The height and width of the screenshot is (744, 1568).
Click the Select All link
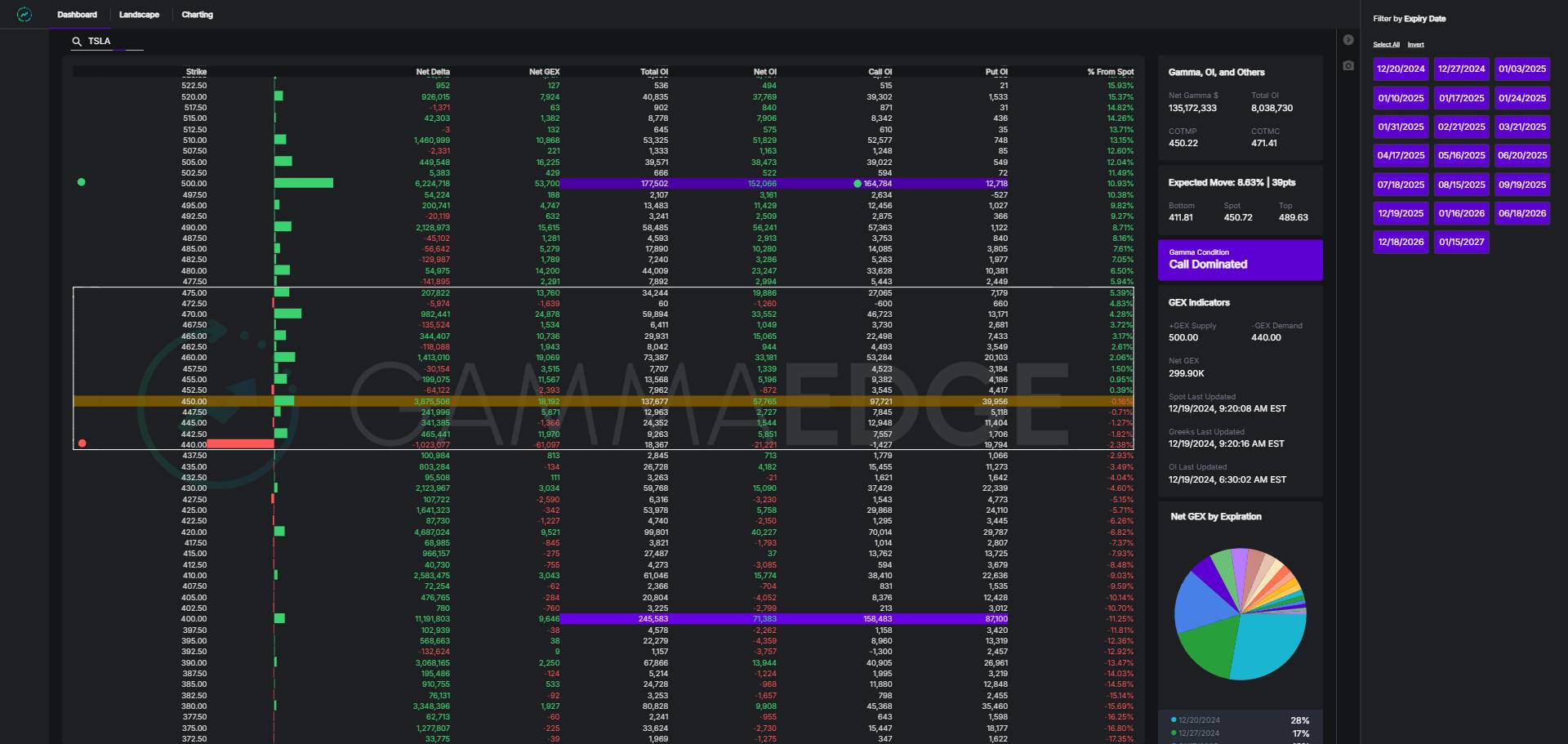(1386, 45)
